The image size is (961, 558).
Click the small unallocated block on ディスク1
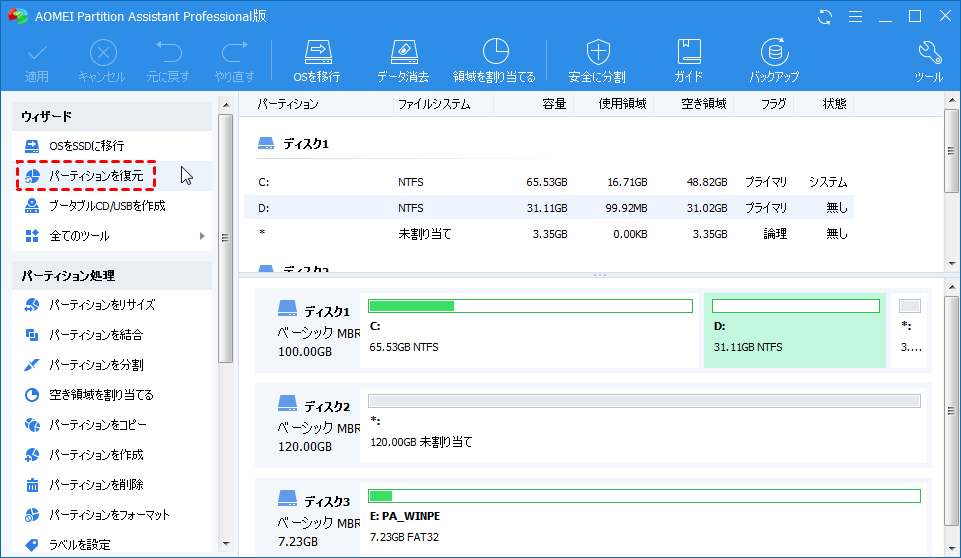[910, 331]
